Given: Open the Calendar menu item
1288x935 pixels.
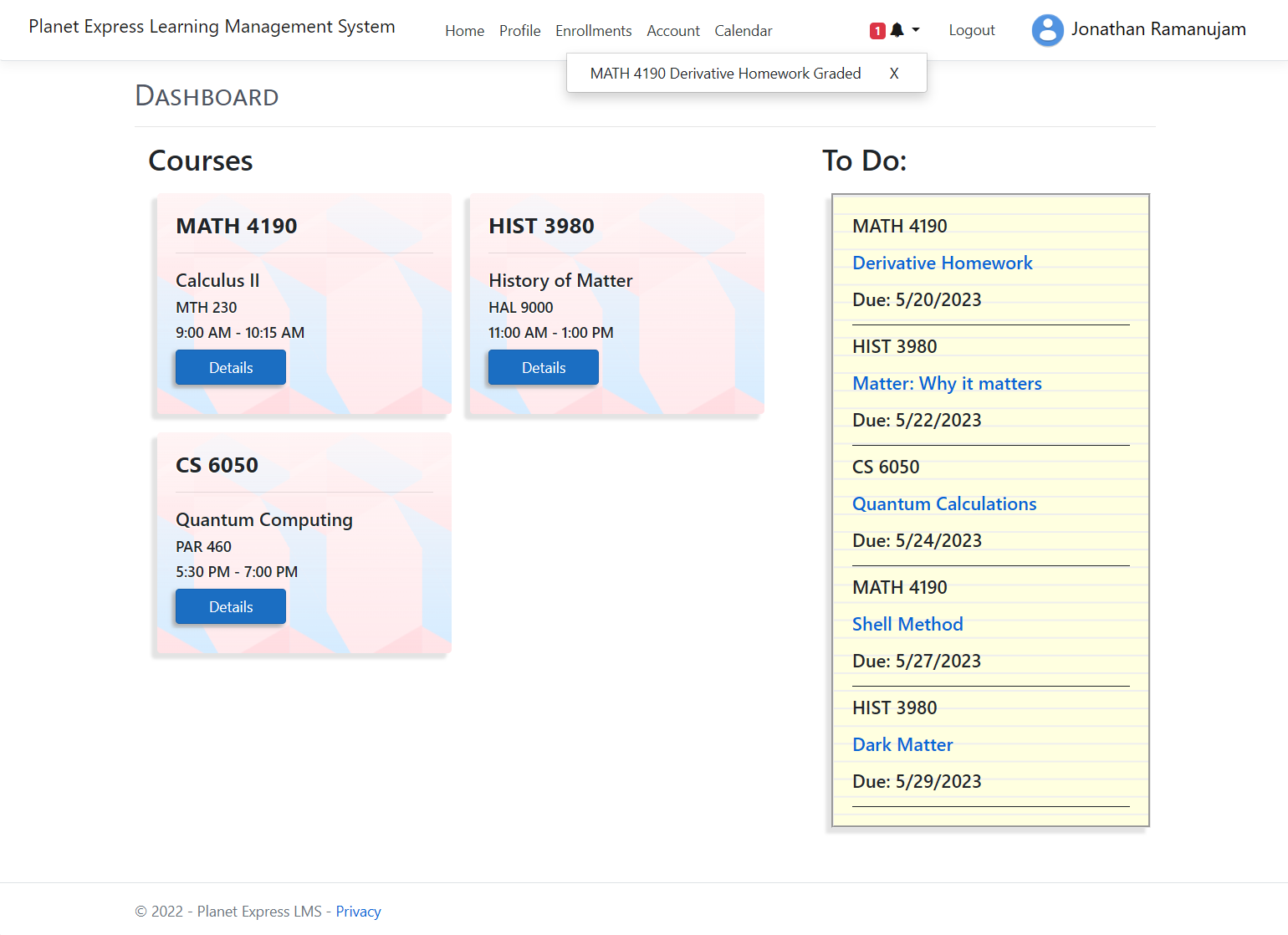Looking at the screenshot, I should [x=743, y=31].
